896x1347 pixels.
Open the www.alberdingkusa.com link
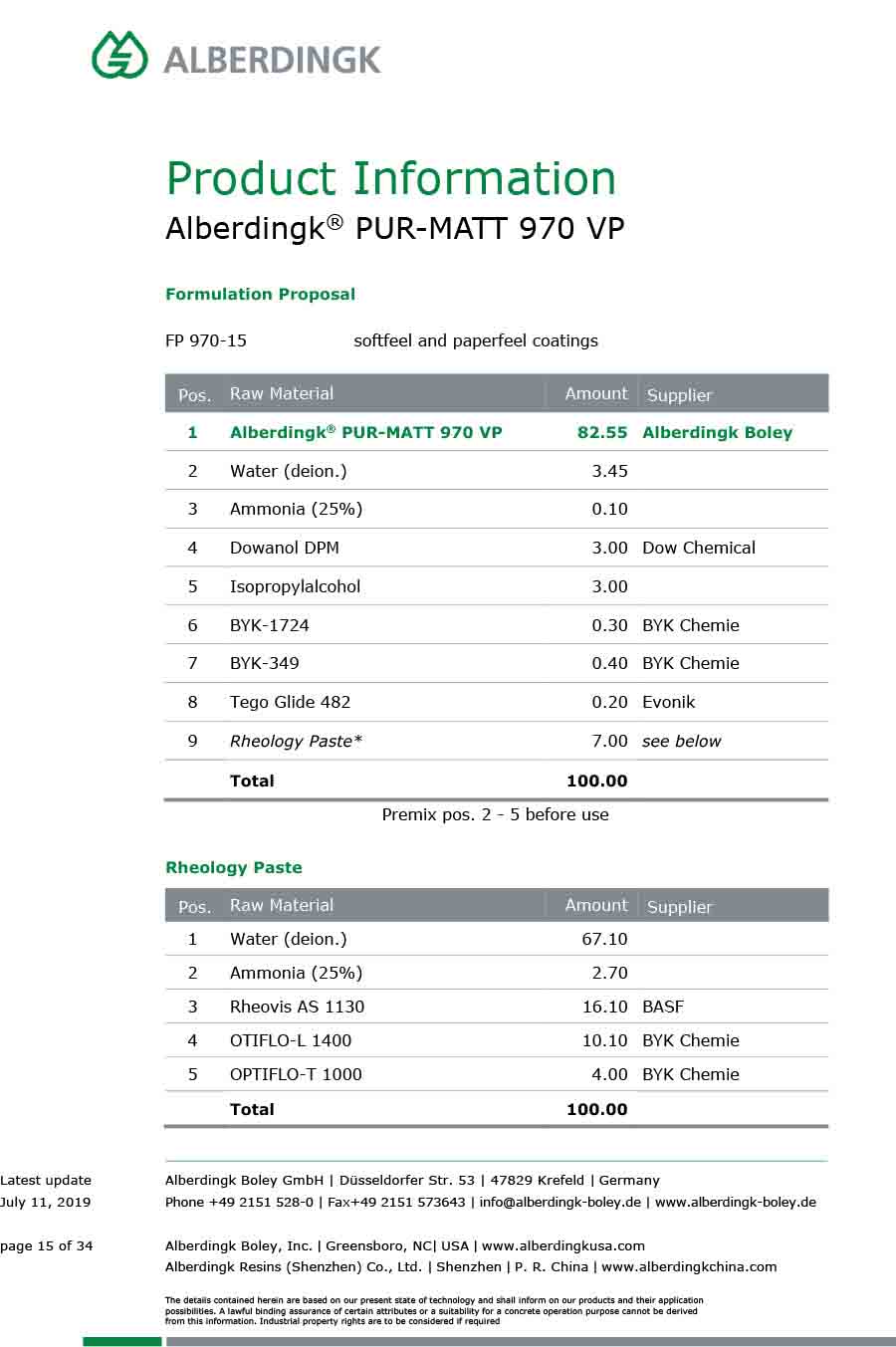[562, 1245]
